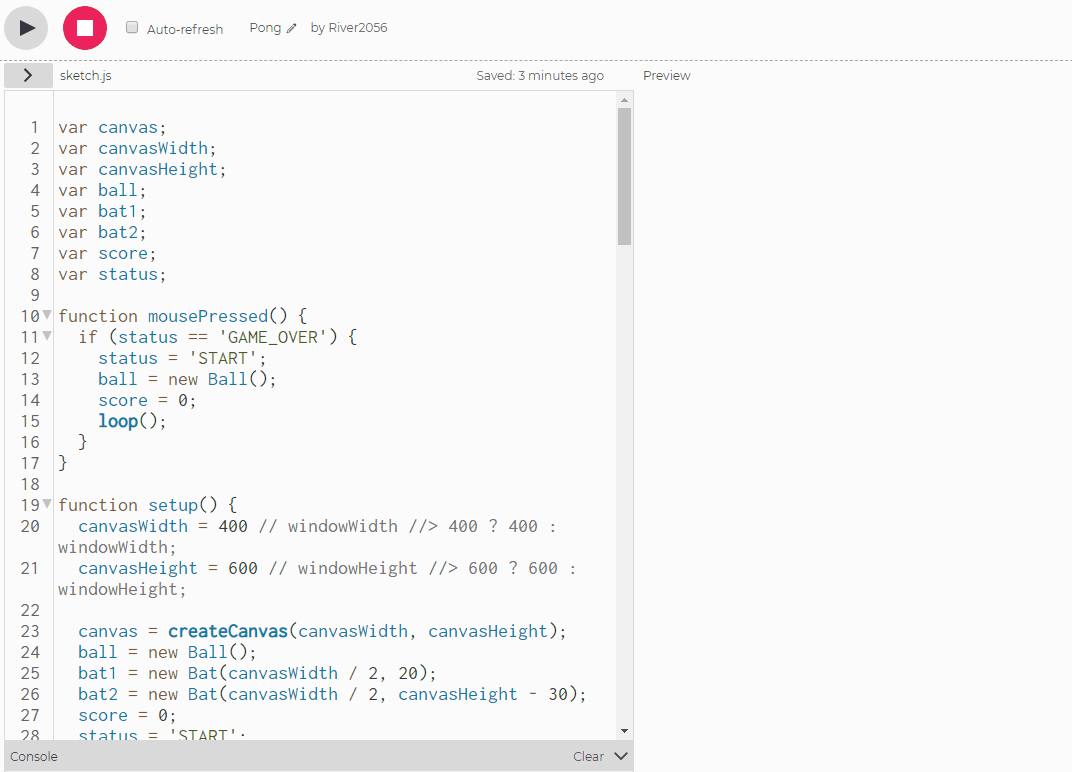Fold the setup function at line 19
The width and height of the screenshot is (1072, 772).
(47, 504)
